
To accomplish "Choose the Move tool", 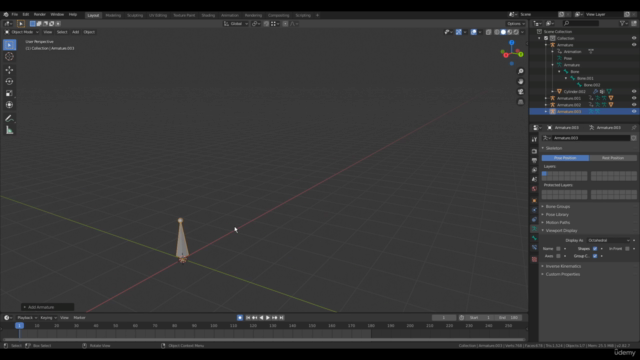I will pyautogui.click(x=9, y=70).
